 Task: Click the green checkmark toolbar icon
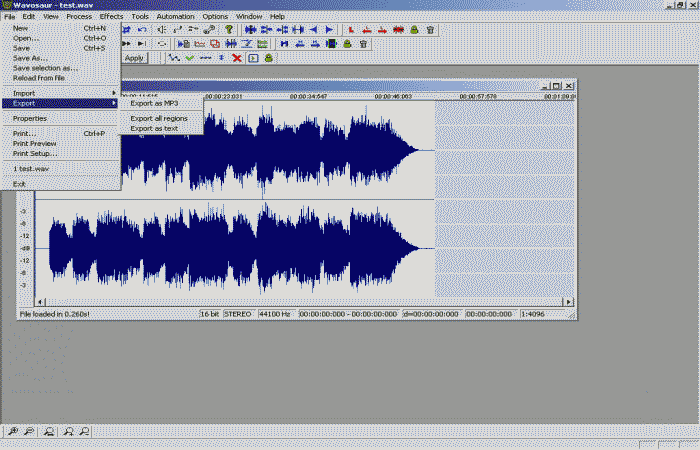[x=189, y=58]
